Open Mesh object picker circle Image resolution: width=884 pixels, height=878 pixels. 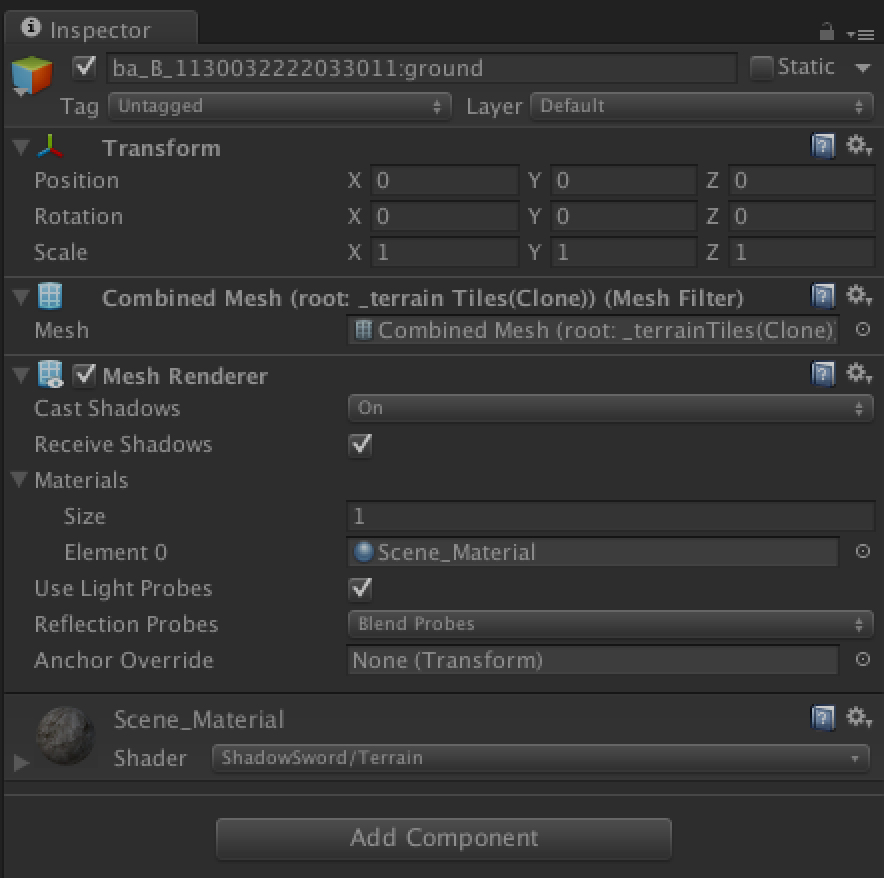coord(862,331)
